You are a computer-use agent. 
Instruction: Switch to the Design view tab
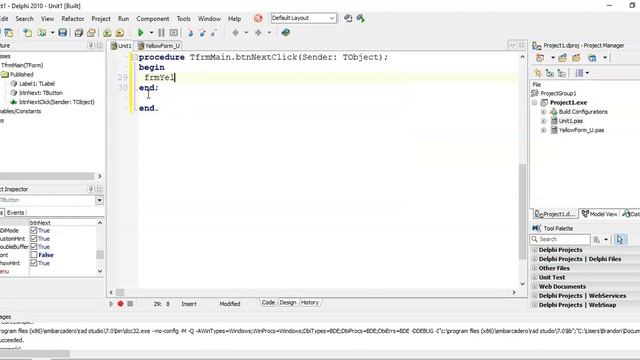coord(288,303)
